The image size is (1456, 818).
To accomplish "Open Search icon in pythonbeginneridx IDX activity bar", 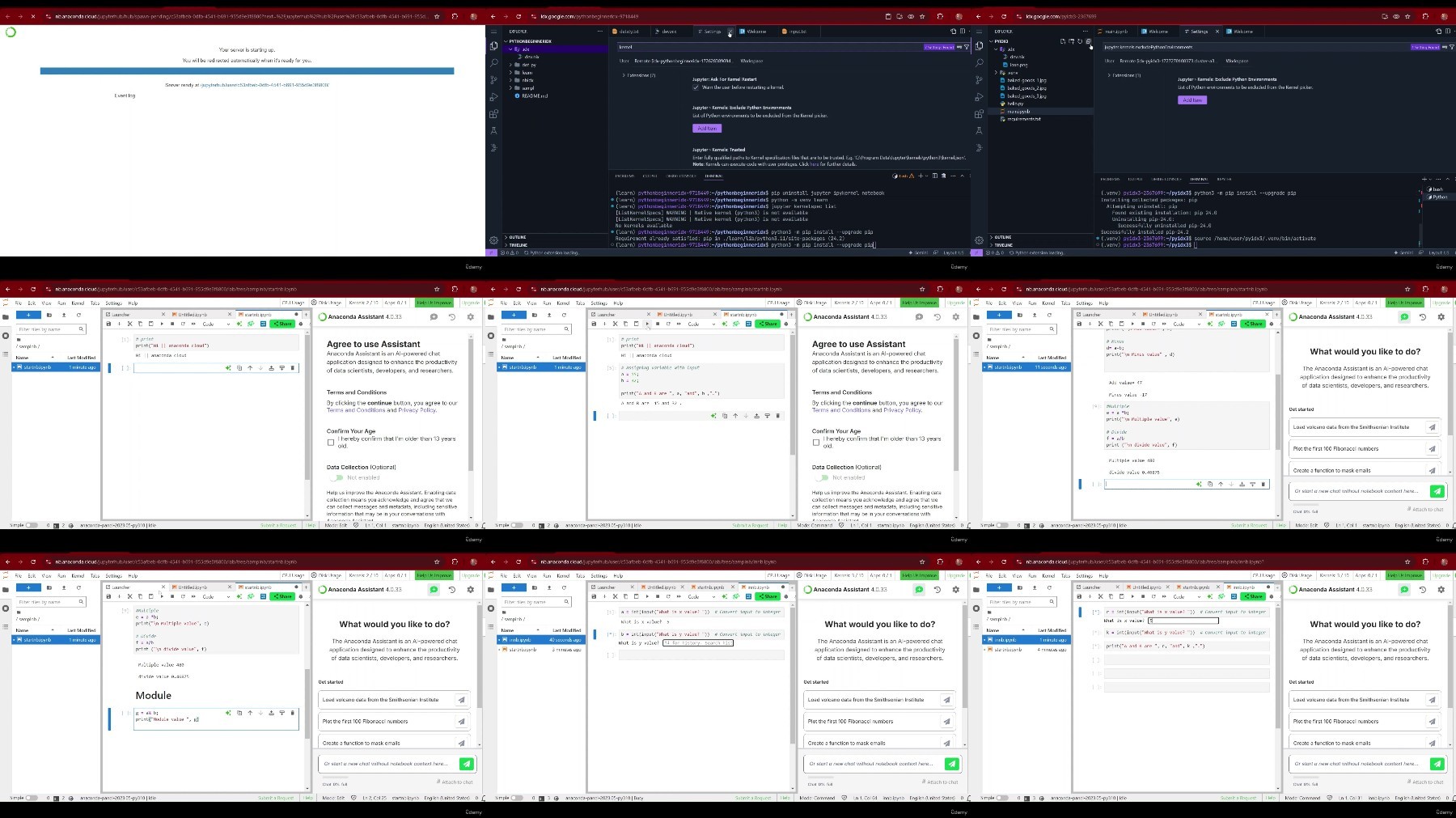I will [493, 62].
